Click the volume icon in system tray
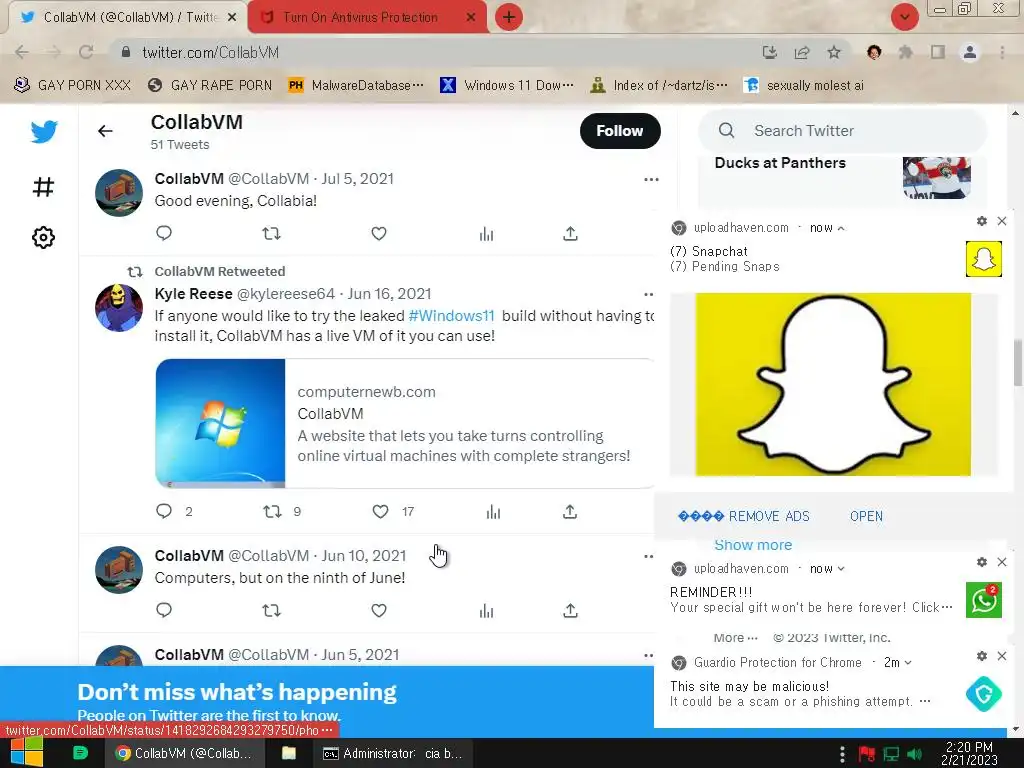Viewport: 1024px width, 768px height. click(915, 754)
